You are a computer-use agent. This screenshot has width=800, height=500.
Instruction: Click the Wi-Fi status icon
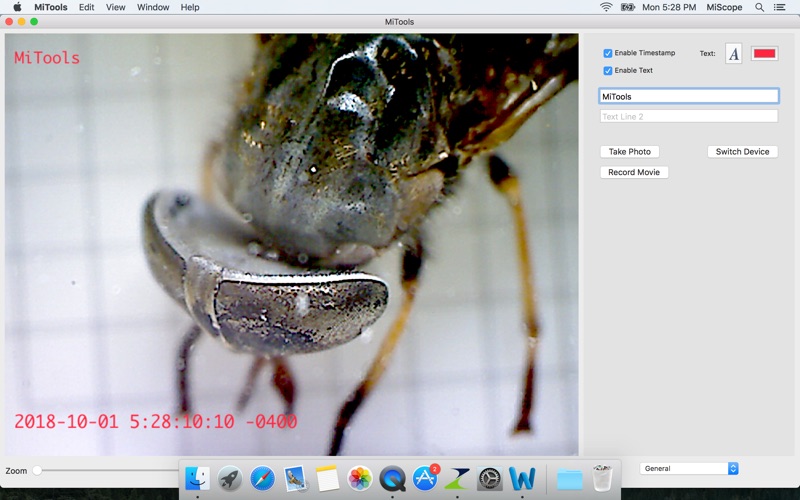606,7
